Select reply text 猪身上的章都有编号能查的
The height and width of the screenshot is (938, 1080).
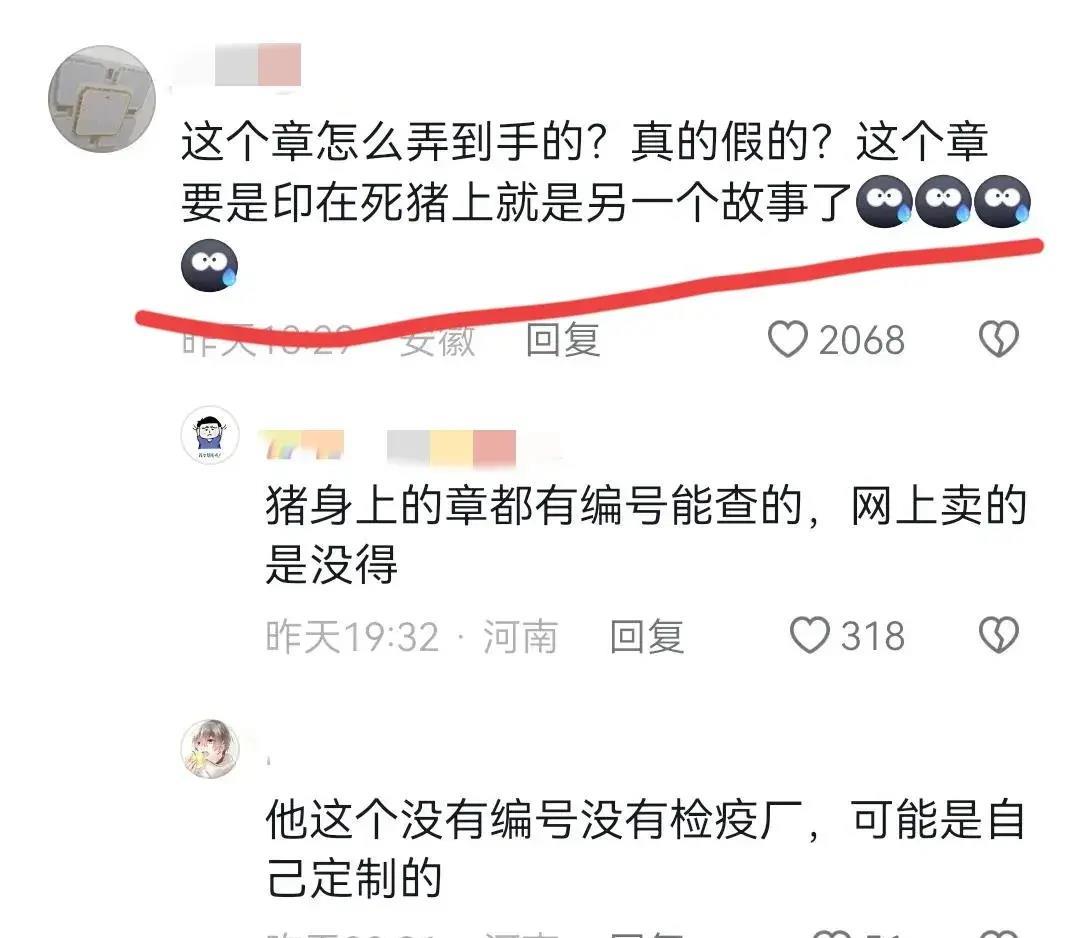click(534, 506)
